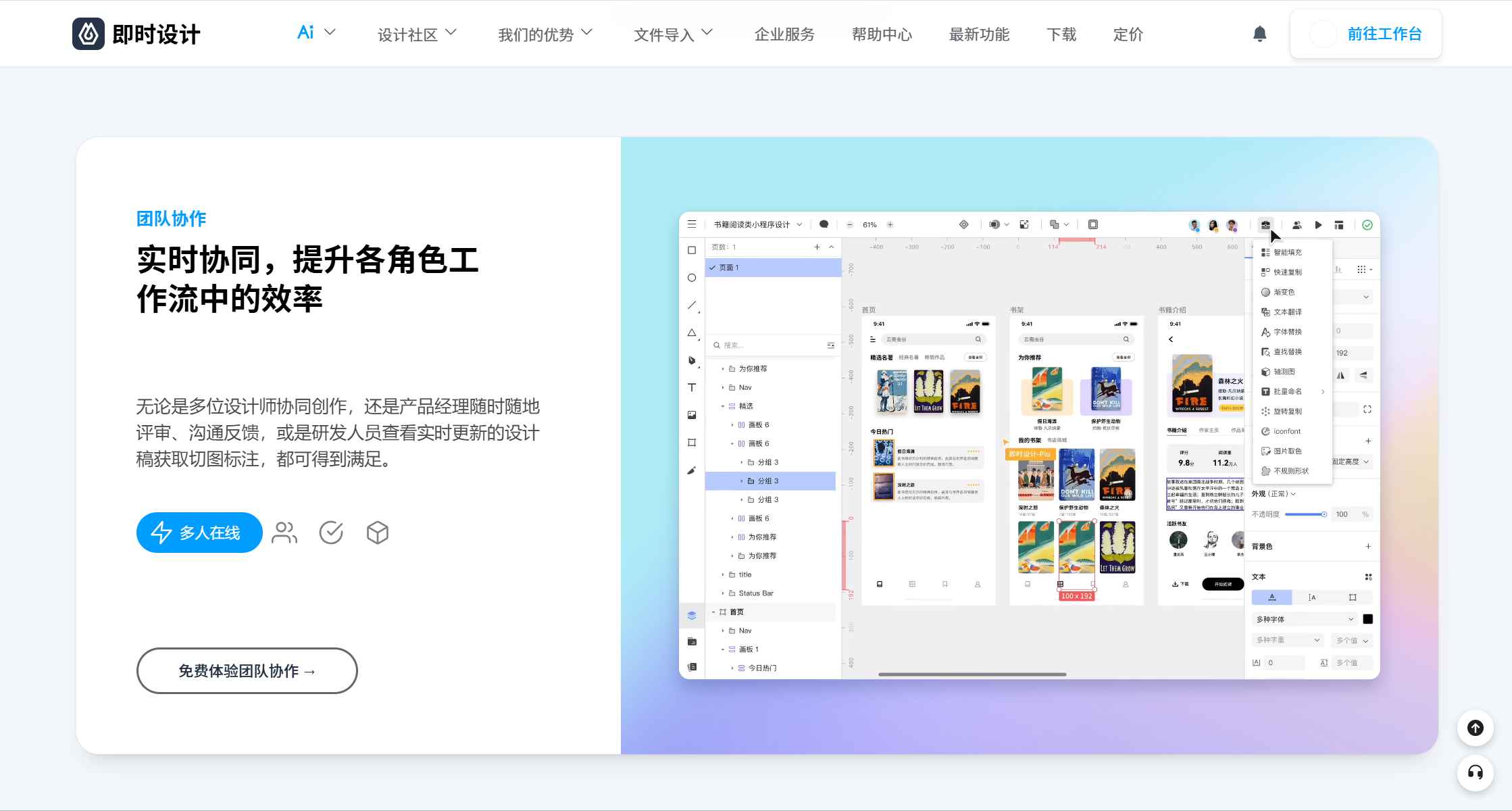The image size is (1512, 811).
Task: Expand the Ai menu dropdown
Action: tap(316, 32)
